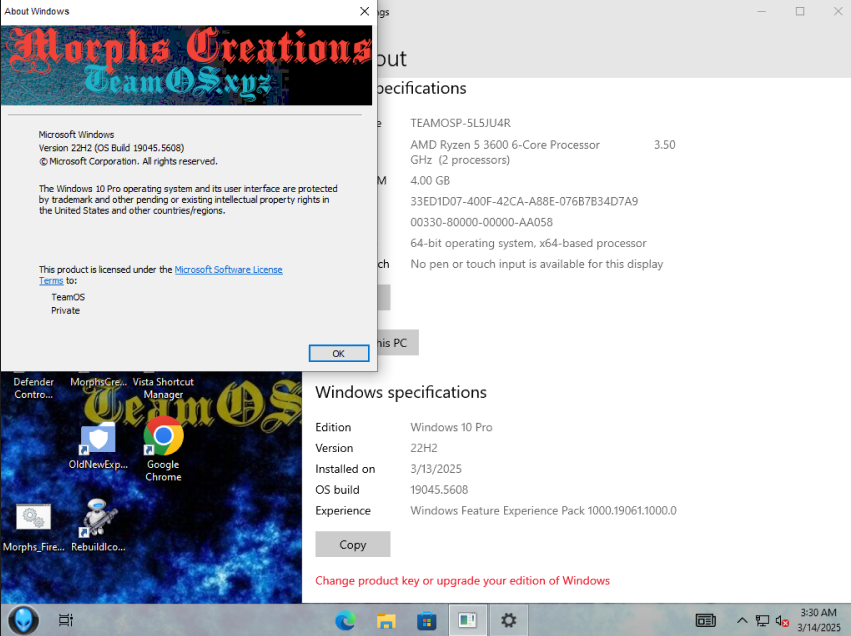Viewport: 851px width, 636px height.
Task: Open Change product key or upgrade link
Action: click(462, 581)
